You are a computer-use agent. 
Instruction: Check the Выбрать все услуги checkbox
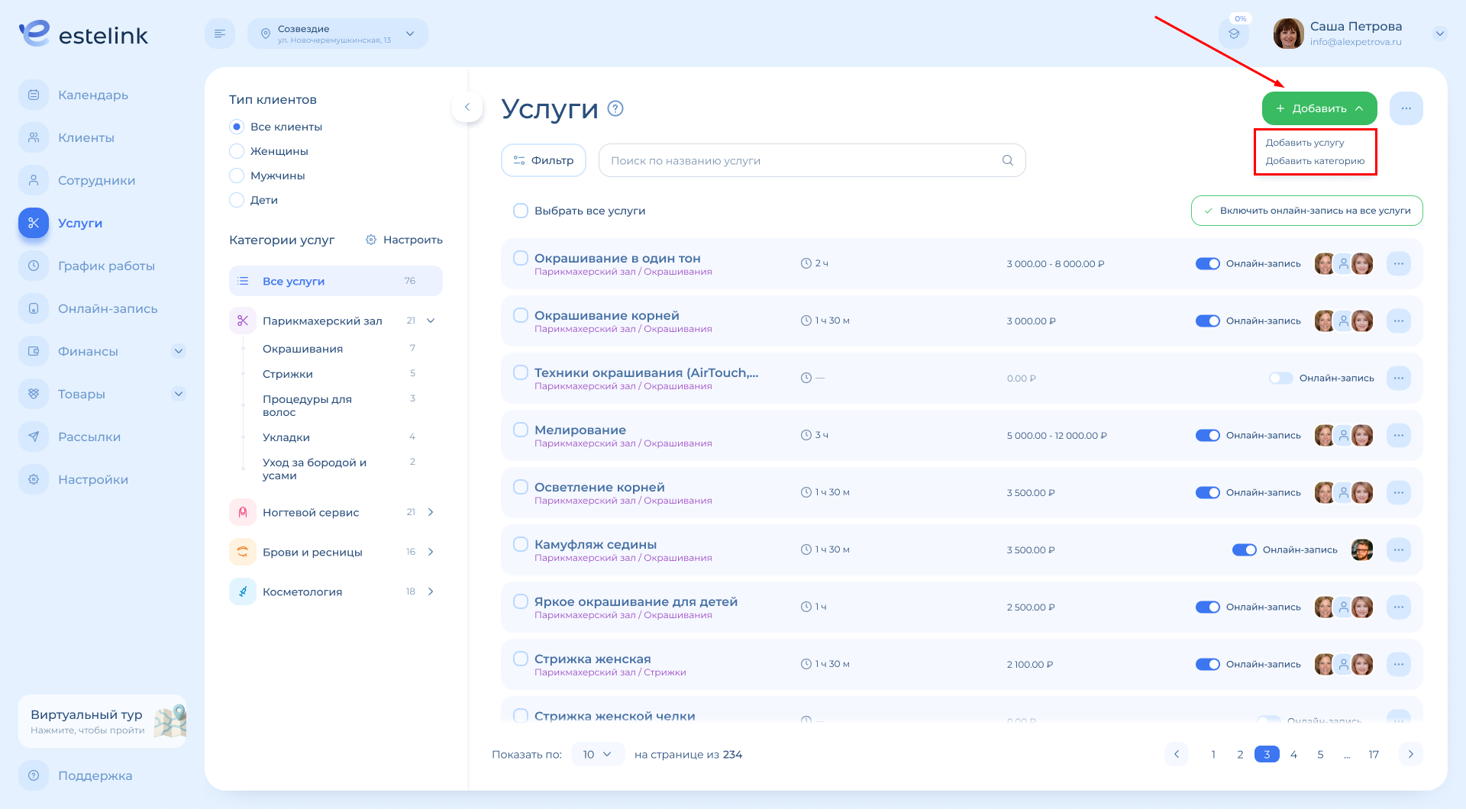(521, 211)
